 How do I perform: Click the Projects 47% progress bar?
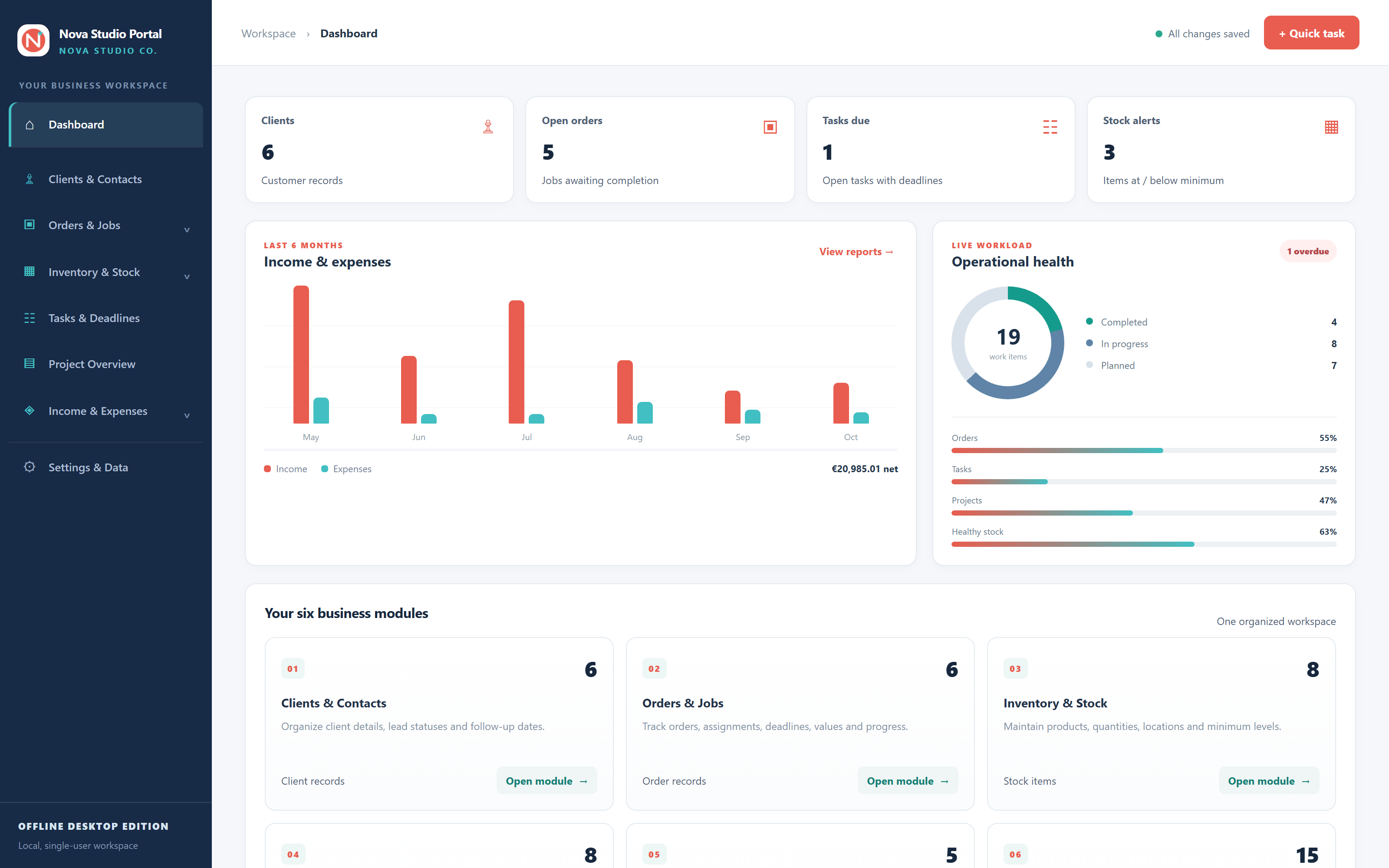pos(1143,513)
